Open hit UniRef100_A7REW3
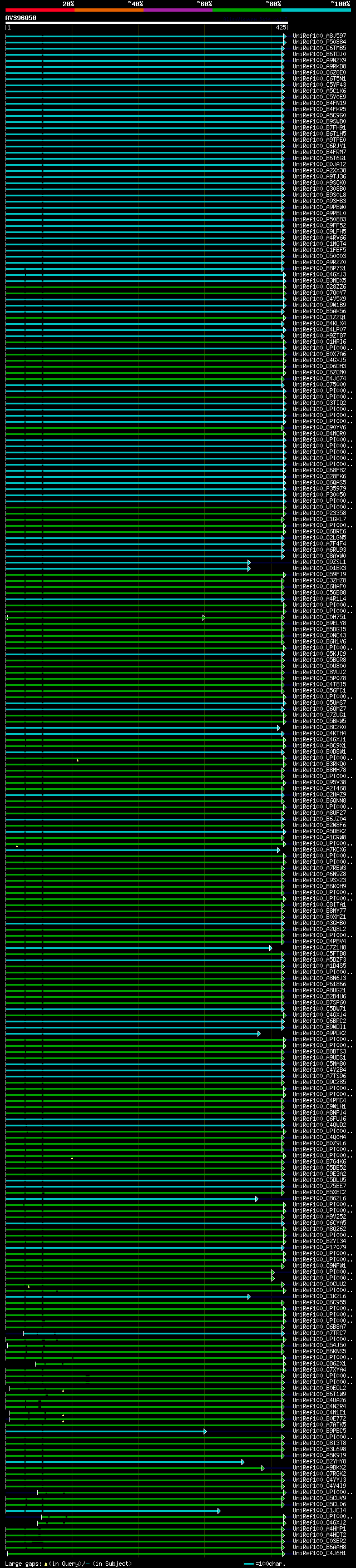Viewport: 356px width, 1568px height. [319, 868]
